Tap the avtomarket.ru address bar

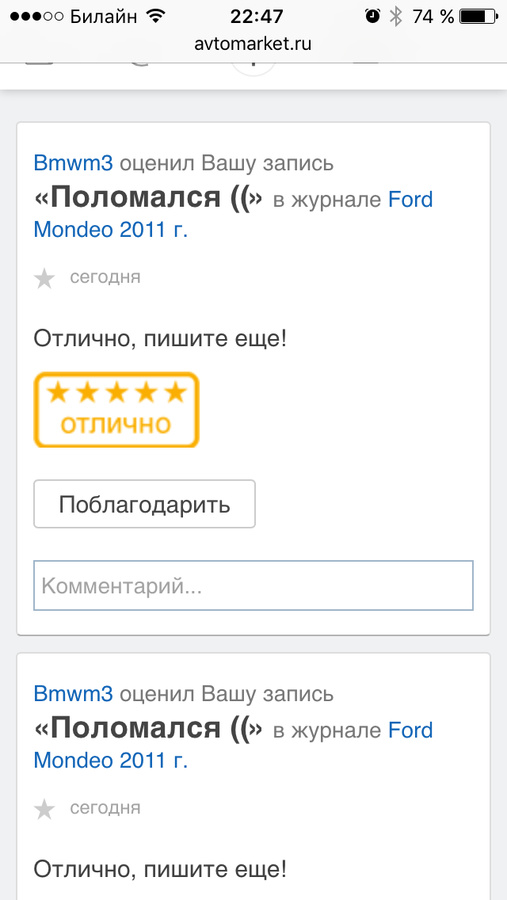253,44
